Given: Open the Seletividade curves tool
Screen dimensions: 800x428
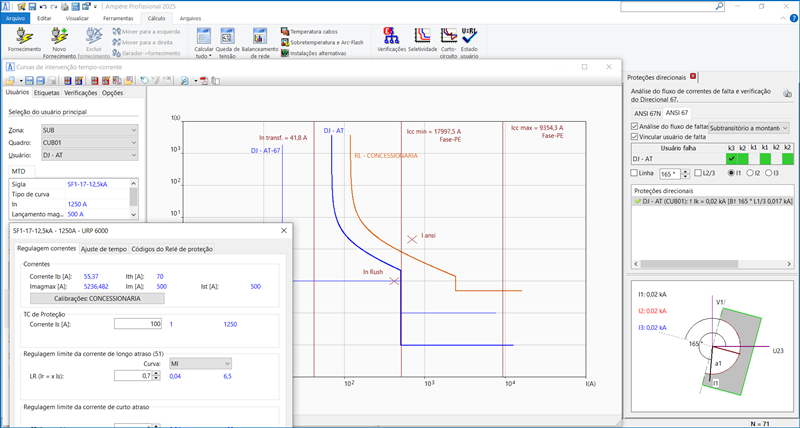Looking at the screenshot, I should coord(423,37).
